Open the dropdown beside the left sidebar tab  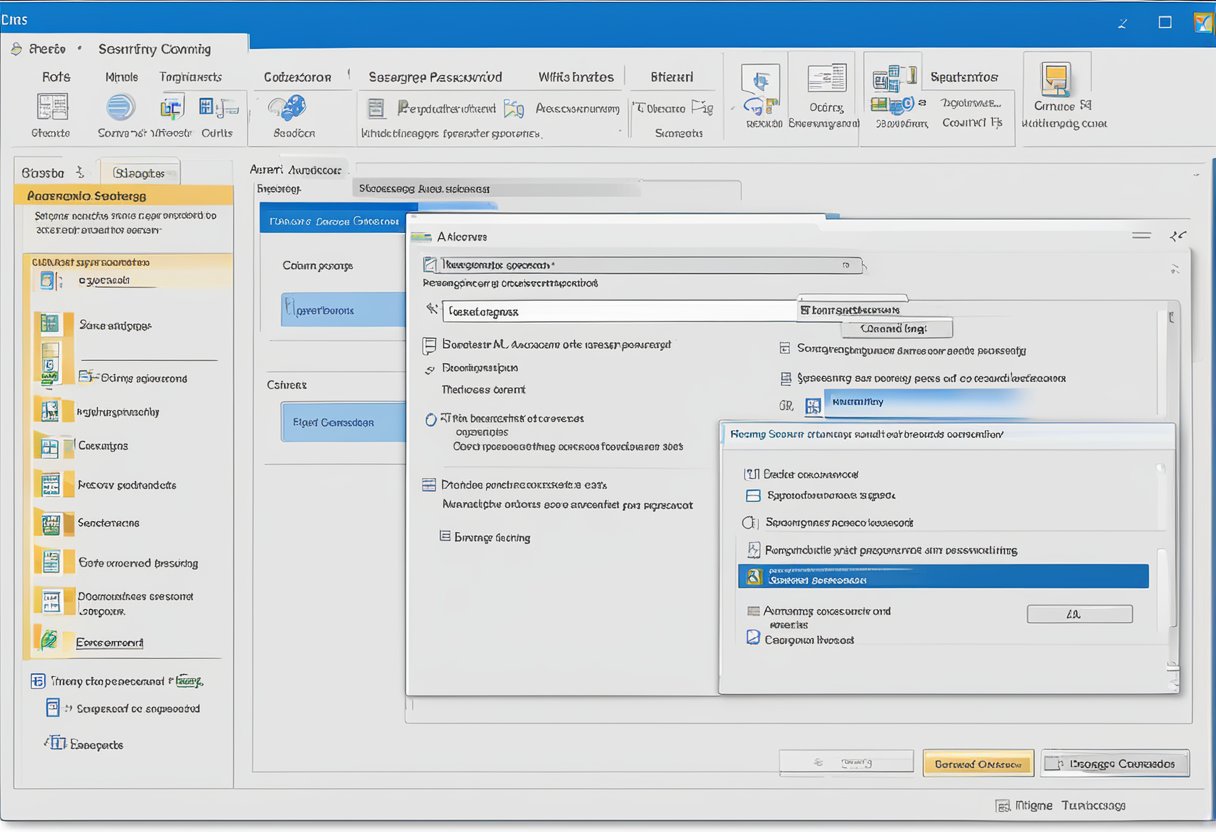[80, 171]
